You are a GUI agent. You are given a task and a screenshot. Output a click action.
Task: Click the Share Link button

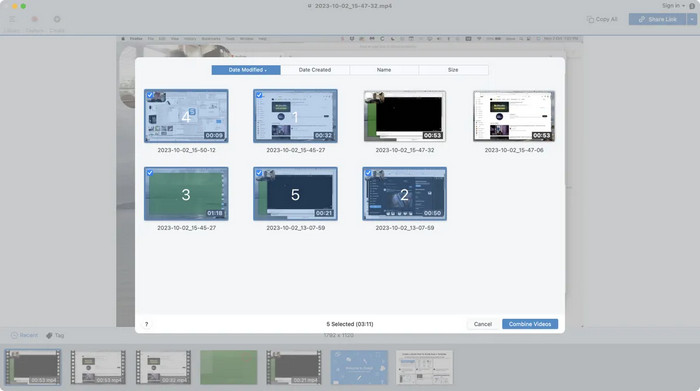pos(658,19)
